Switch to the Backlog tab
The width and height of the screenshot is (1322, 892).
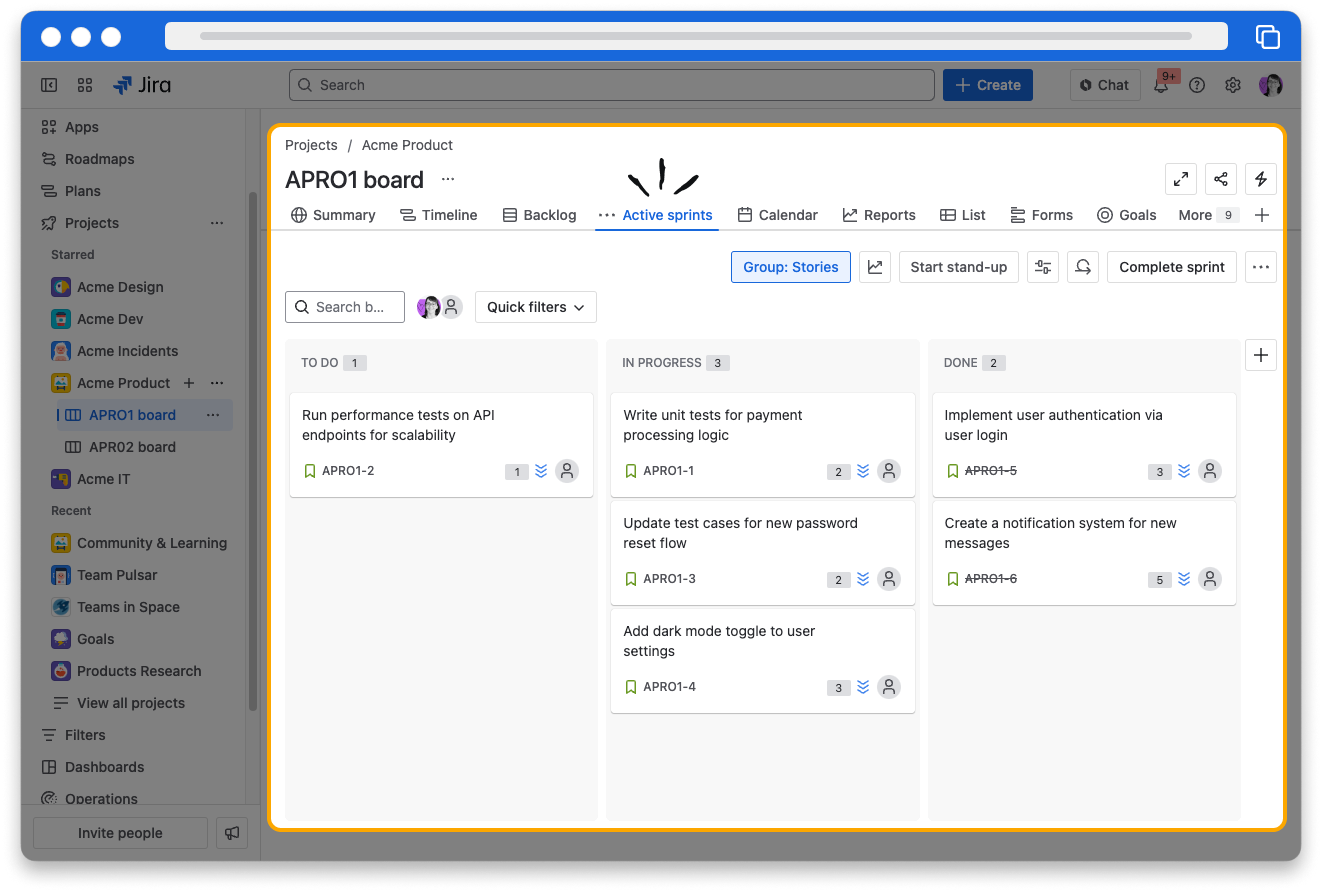point(539,215)
